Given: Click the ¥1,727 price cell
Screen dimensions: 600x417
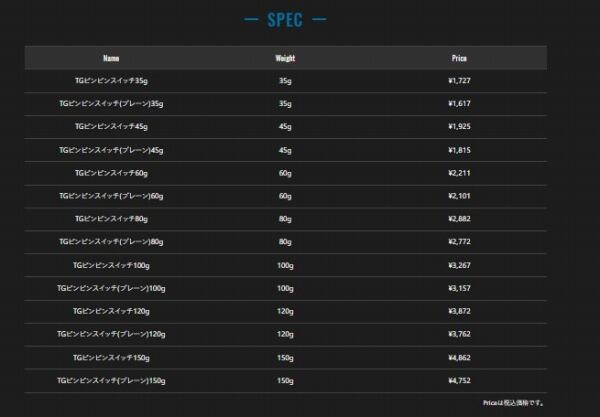Looking at the screenshot, I should coord(459,81).
